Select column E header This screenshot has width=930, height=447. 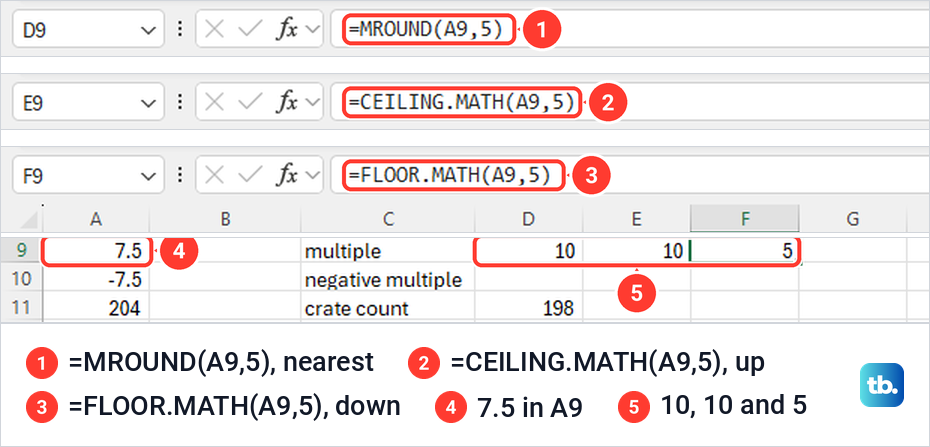(x=636, y=219)
